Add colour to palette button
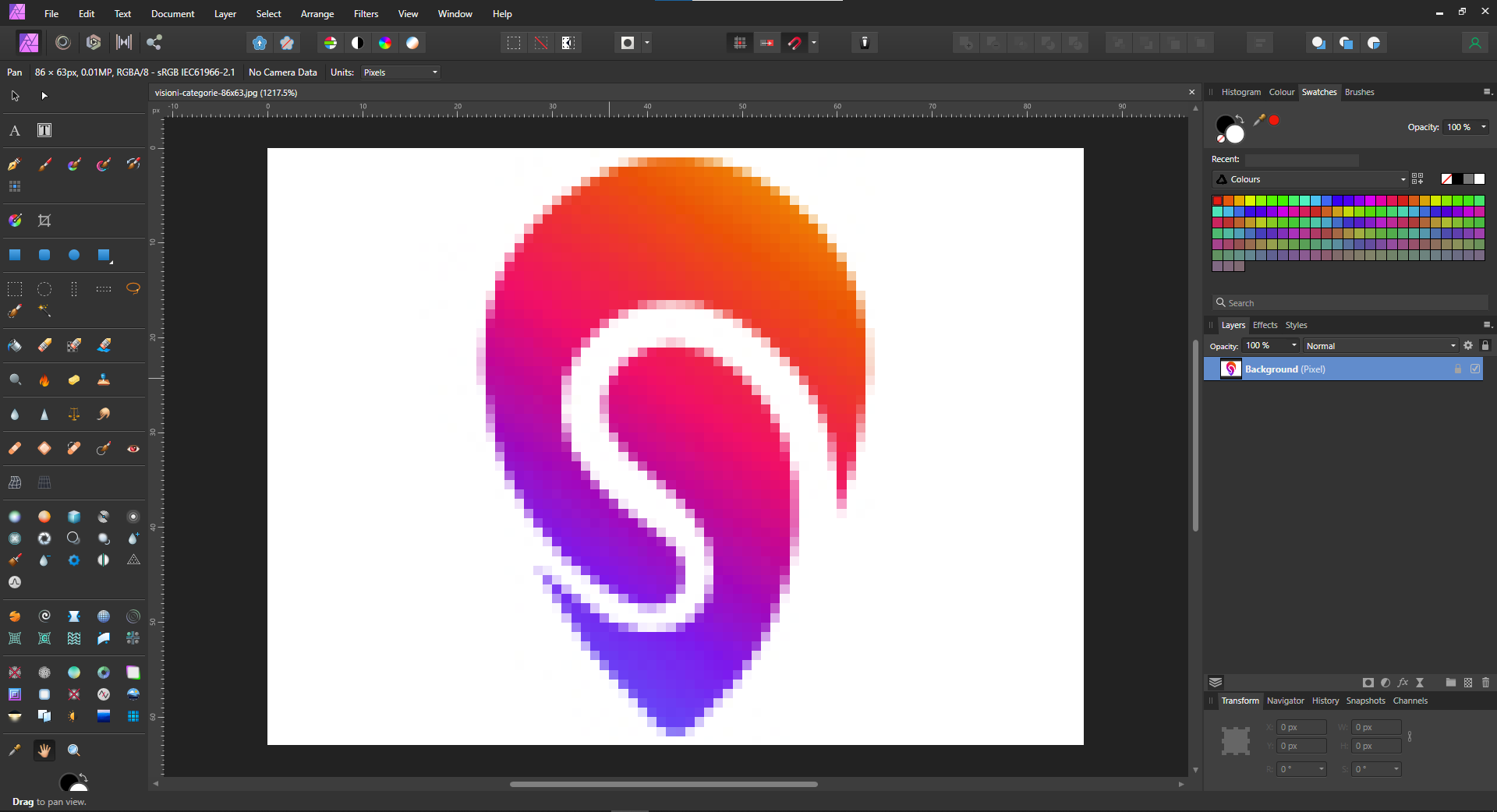Image resolution: width=1497 pixels, height=812 pixels. [x=1417, y=179]
